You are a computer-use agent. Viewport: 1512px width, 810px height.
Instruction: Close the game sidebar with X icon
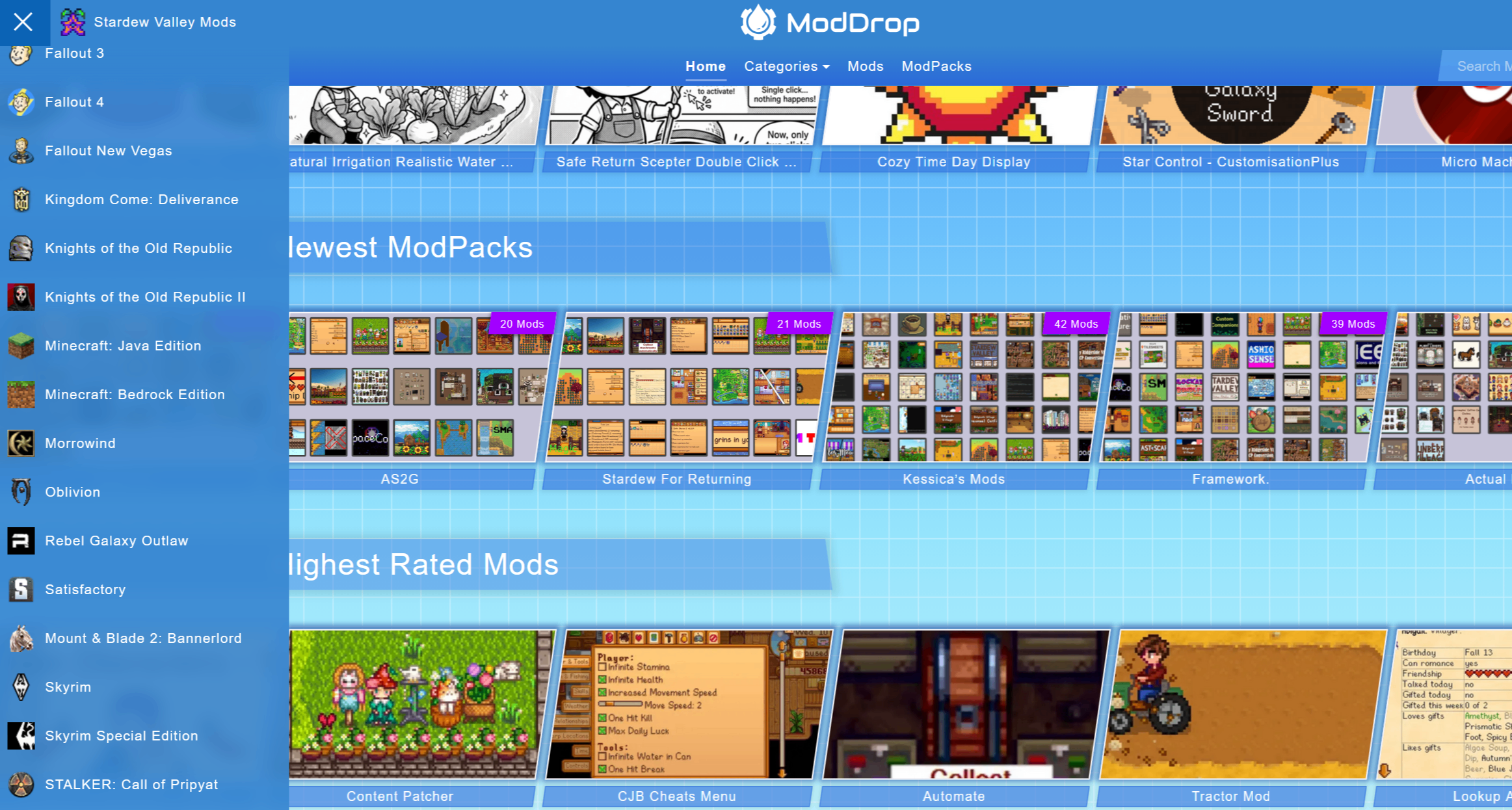[23, 22]
